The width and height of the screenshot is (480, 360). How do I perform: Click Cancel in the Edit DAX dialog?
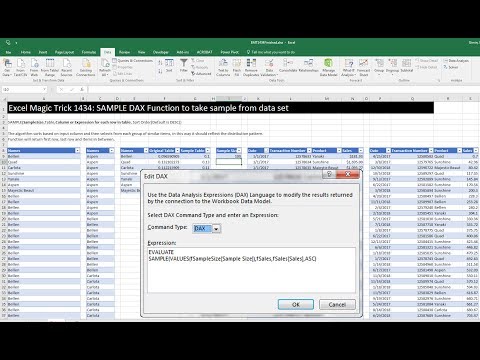[x=337, y=304]
